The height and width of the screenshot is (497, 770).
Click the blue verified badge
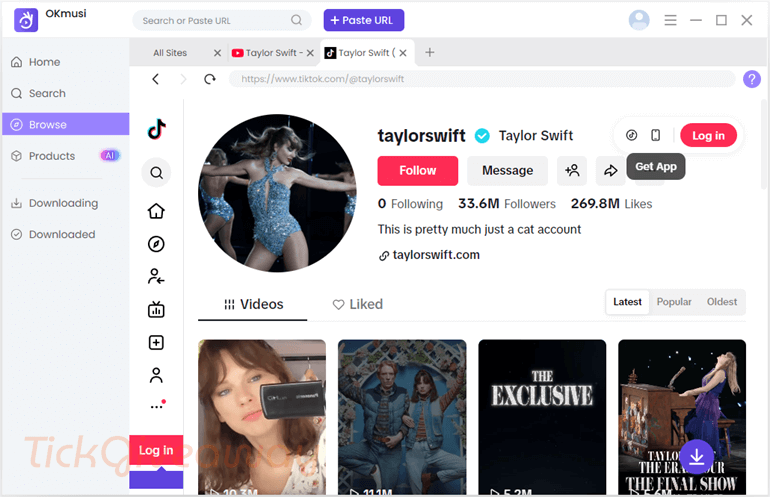(x=482, y=136)
